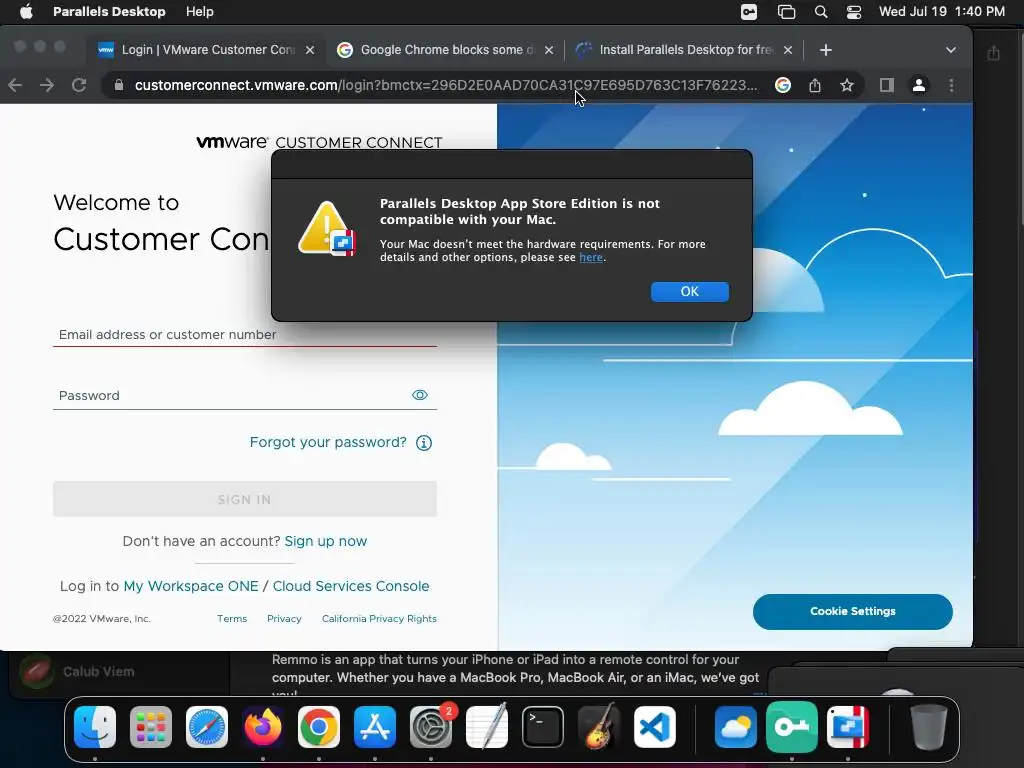This screenshot has height=768, width=1024.
Task: Click the key icon in menu bar
Action: coord(749,12)
